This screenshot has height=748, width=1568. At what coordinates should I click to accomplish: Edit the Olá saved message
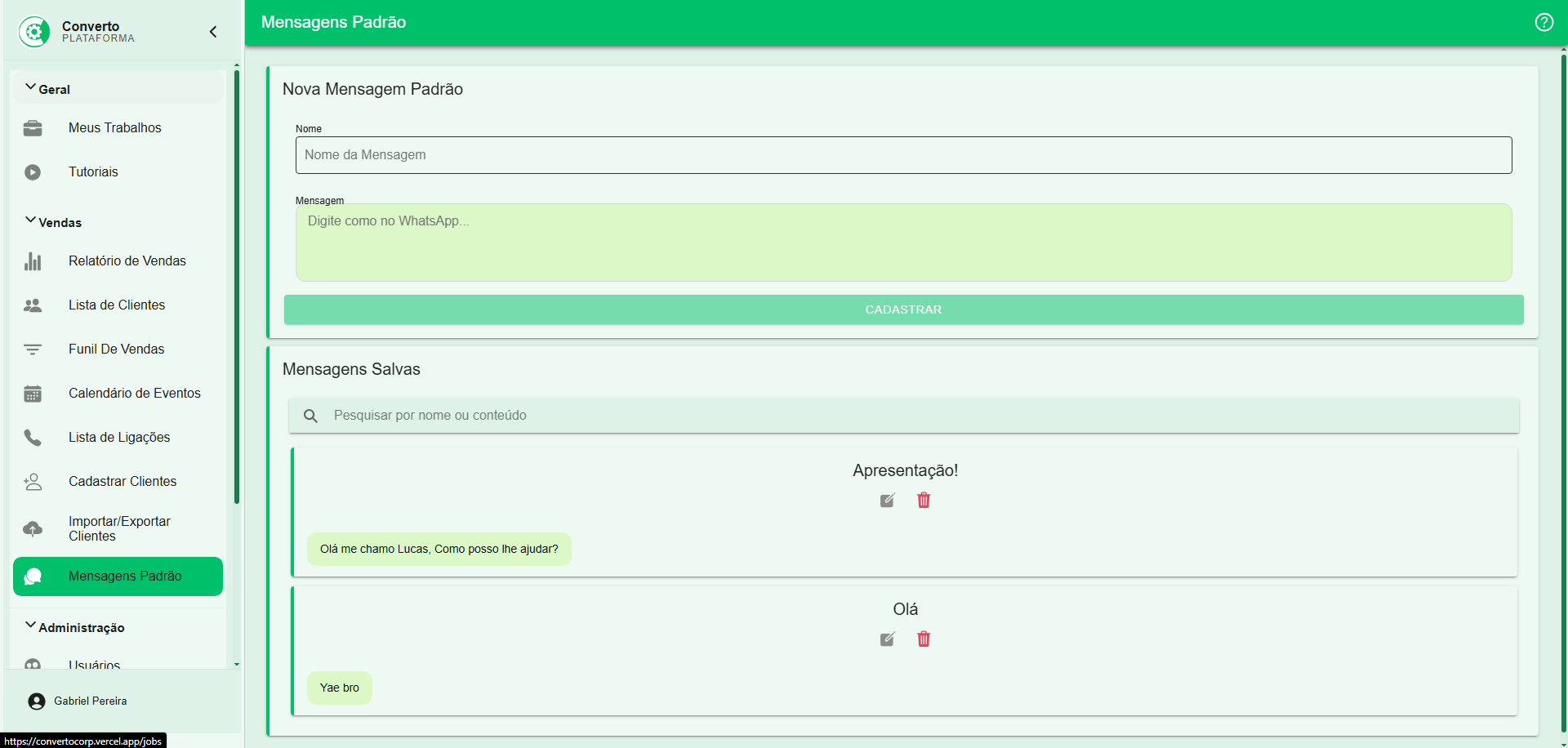pyautogui.click(x=887, y=639)
